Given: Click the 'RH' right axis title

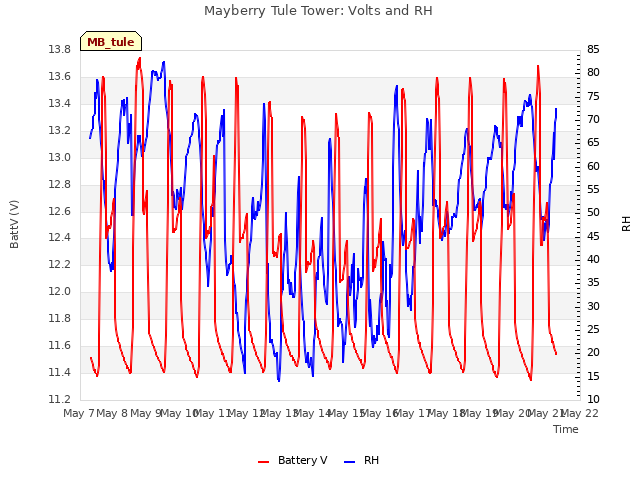Looking at the screenshot, I should pos(626,224).
